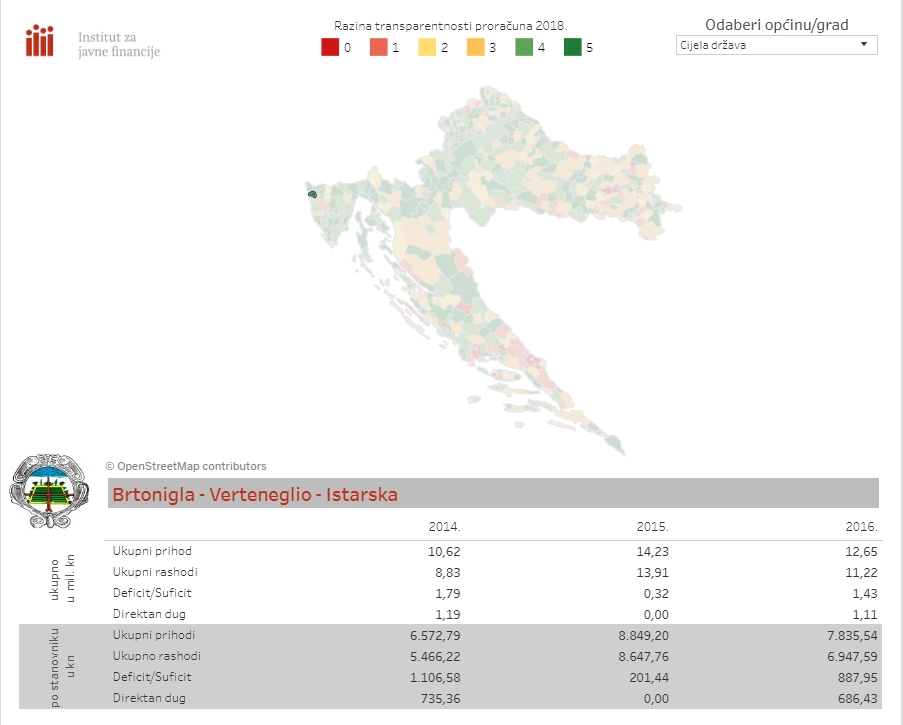Toggle selection of the Istria region on map
The height and width of the screenshot is (725, 903).
(330, 210)
